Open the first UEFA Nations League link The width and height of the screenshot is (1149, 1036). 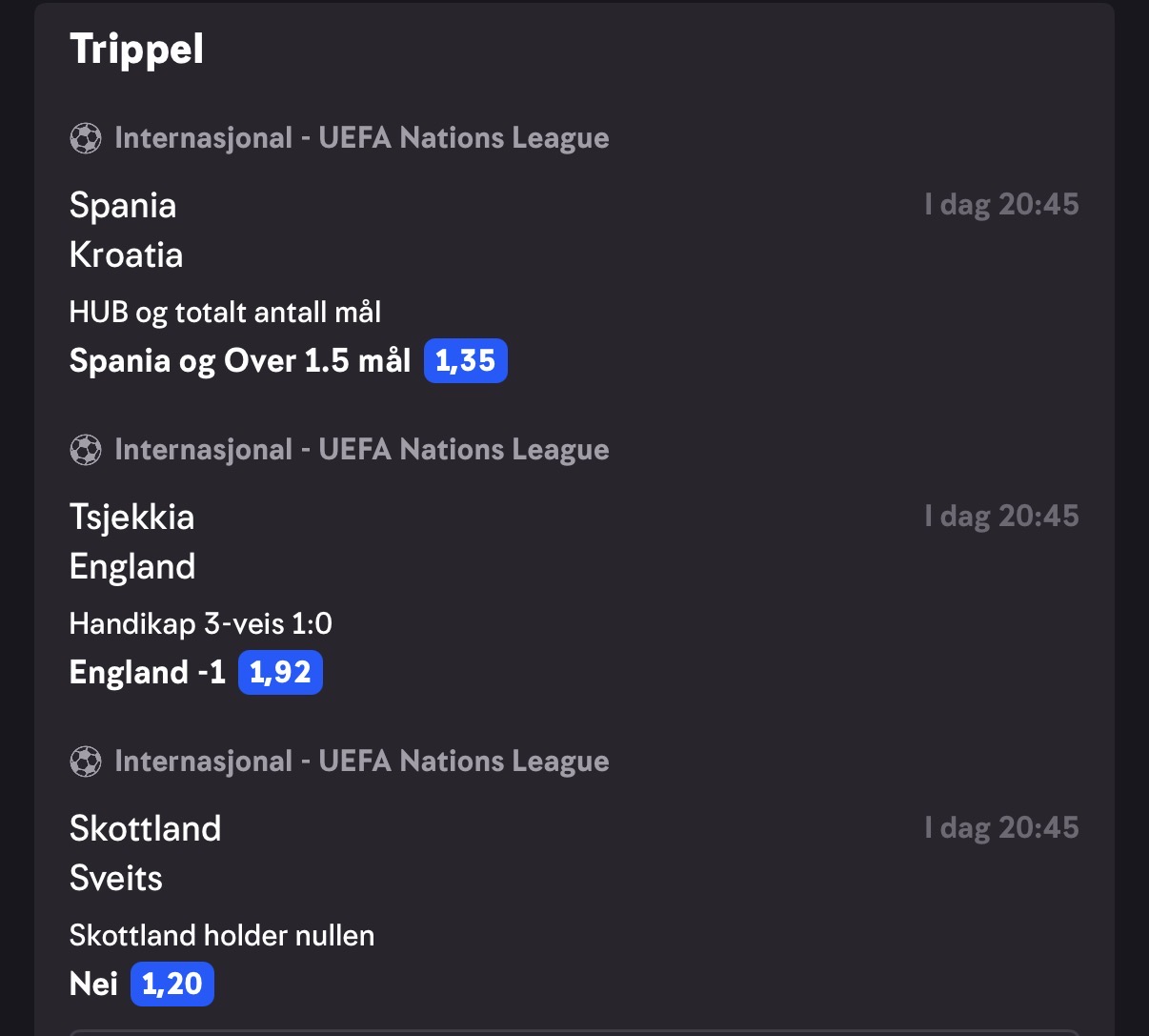tap(362, 139)
